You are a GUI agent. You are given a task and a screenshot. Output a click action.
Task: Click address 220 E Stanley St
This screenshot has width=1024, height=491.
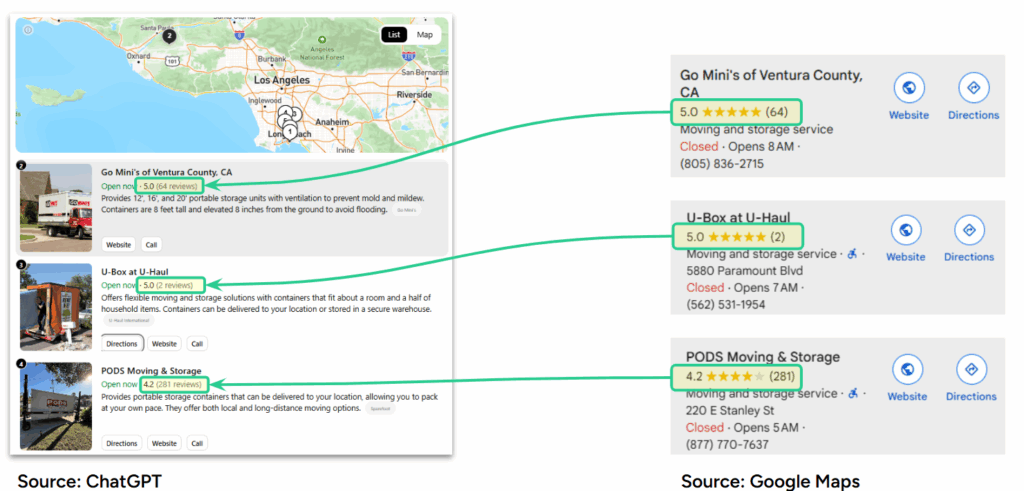(x=730, y=411)
